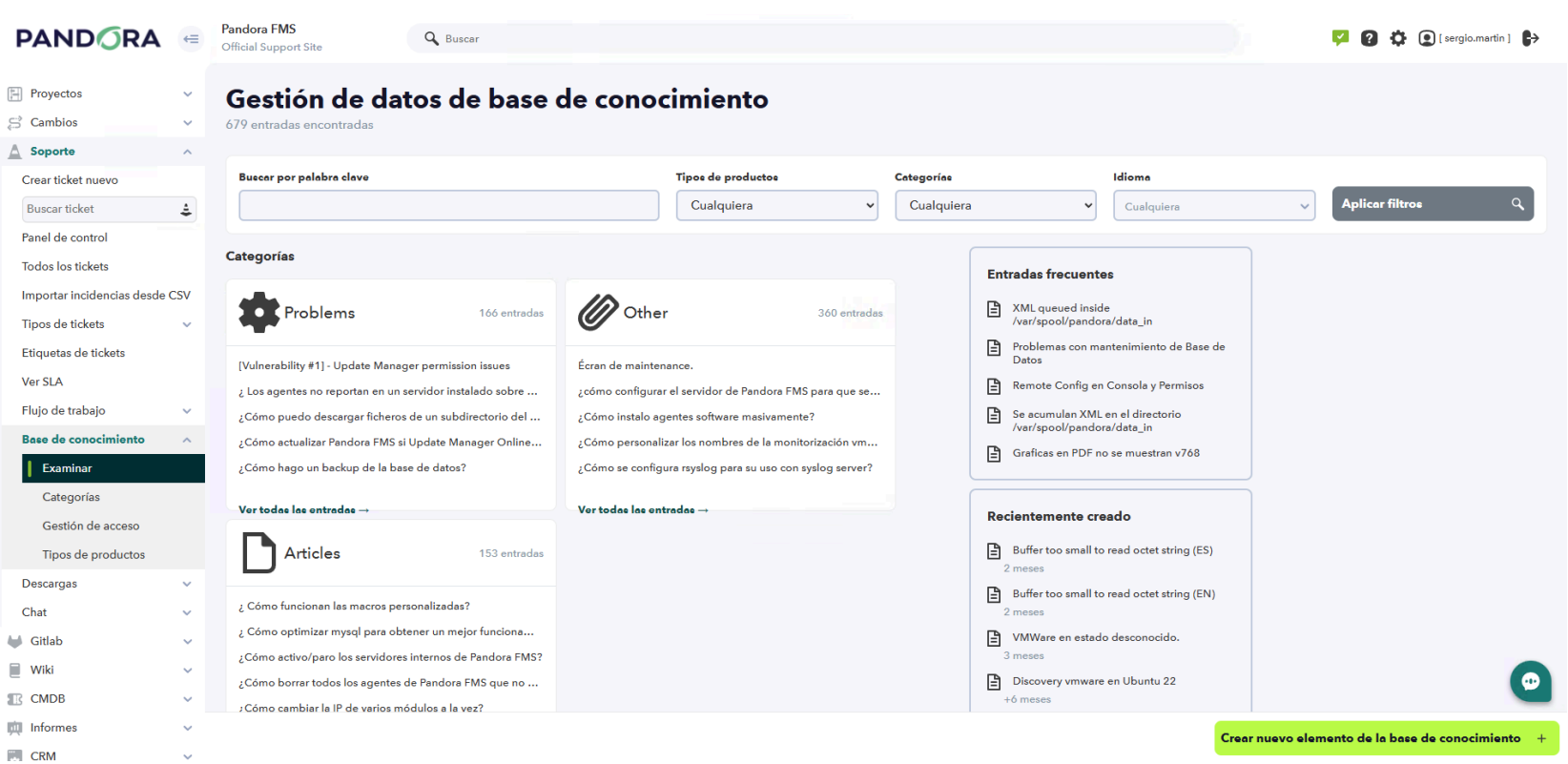Expand the Descargas menu chevron
Viewport: 1568px width, 764px height.
[187, 584]
